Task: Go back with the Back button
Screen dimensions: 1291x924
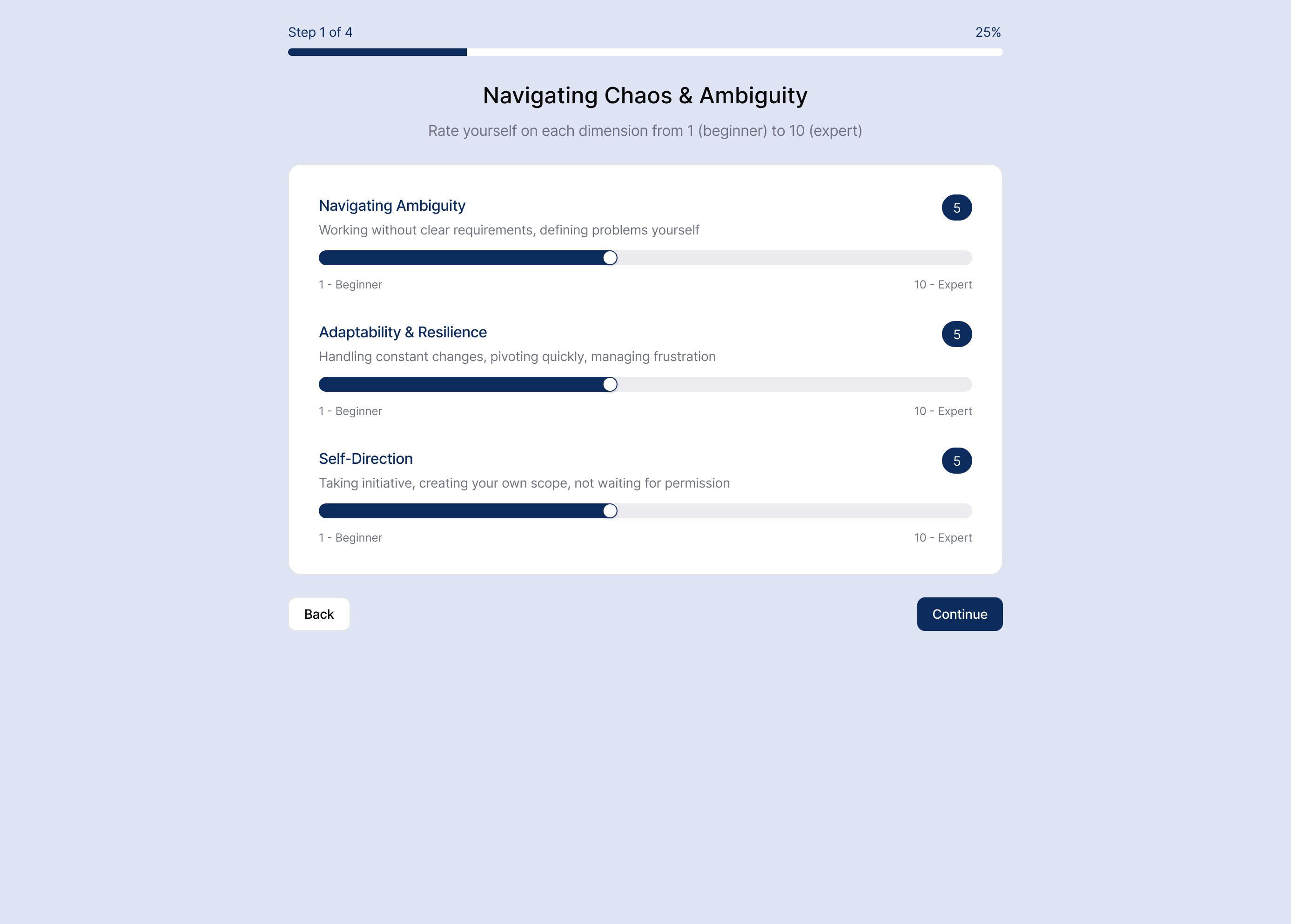Action: (319, 614)
